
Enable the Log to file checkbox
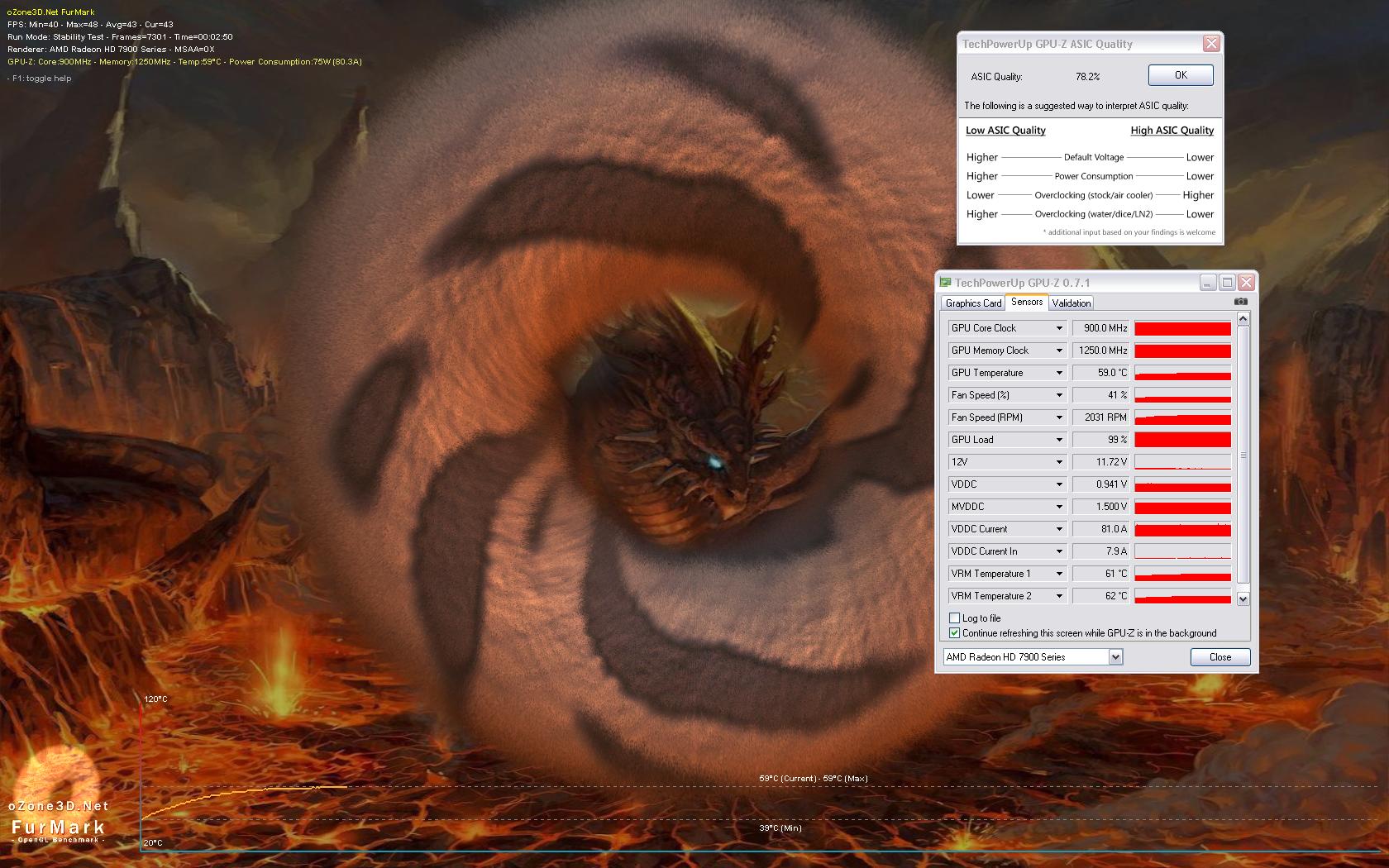pos(955,618)
